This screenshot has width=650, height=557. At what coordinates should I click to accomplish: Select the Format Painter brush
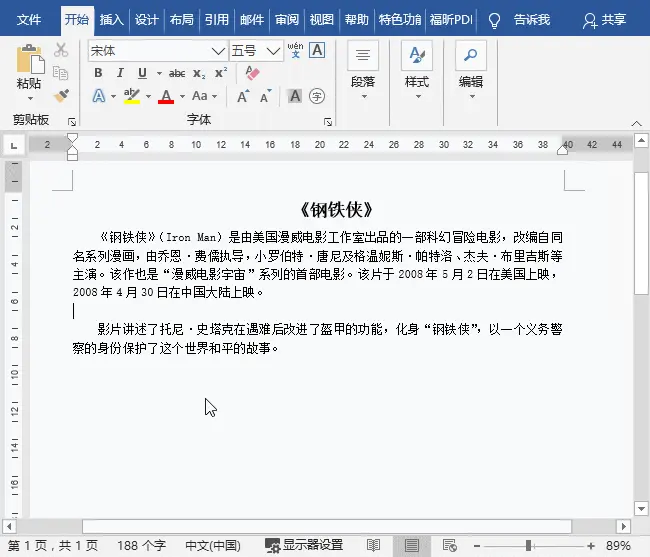[x=61, y=96]
